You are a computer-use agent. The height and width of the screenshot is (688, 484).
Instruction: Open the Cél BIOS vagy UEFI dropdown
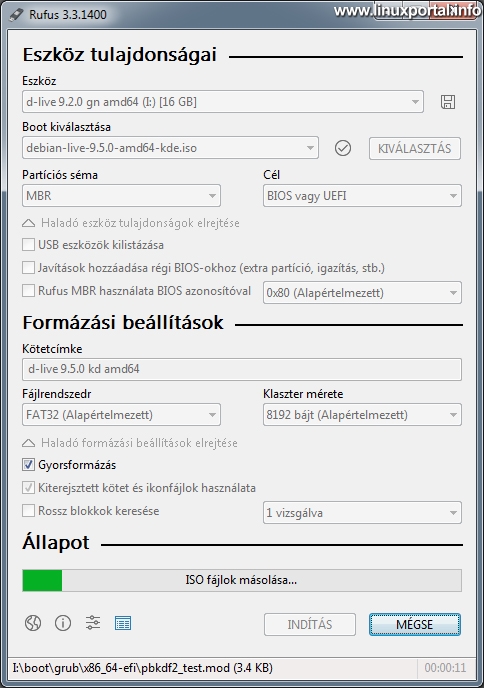[x=362, y=195]
